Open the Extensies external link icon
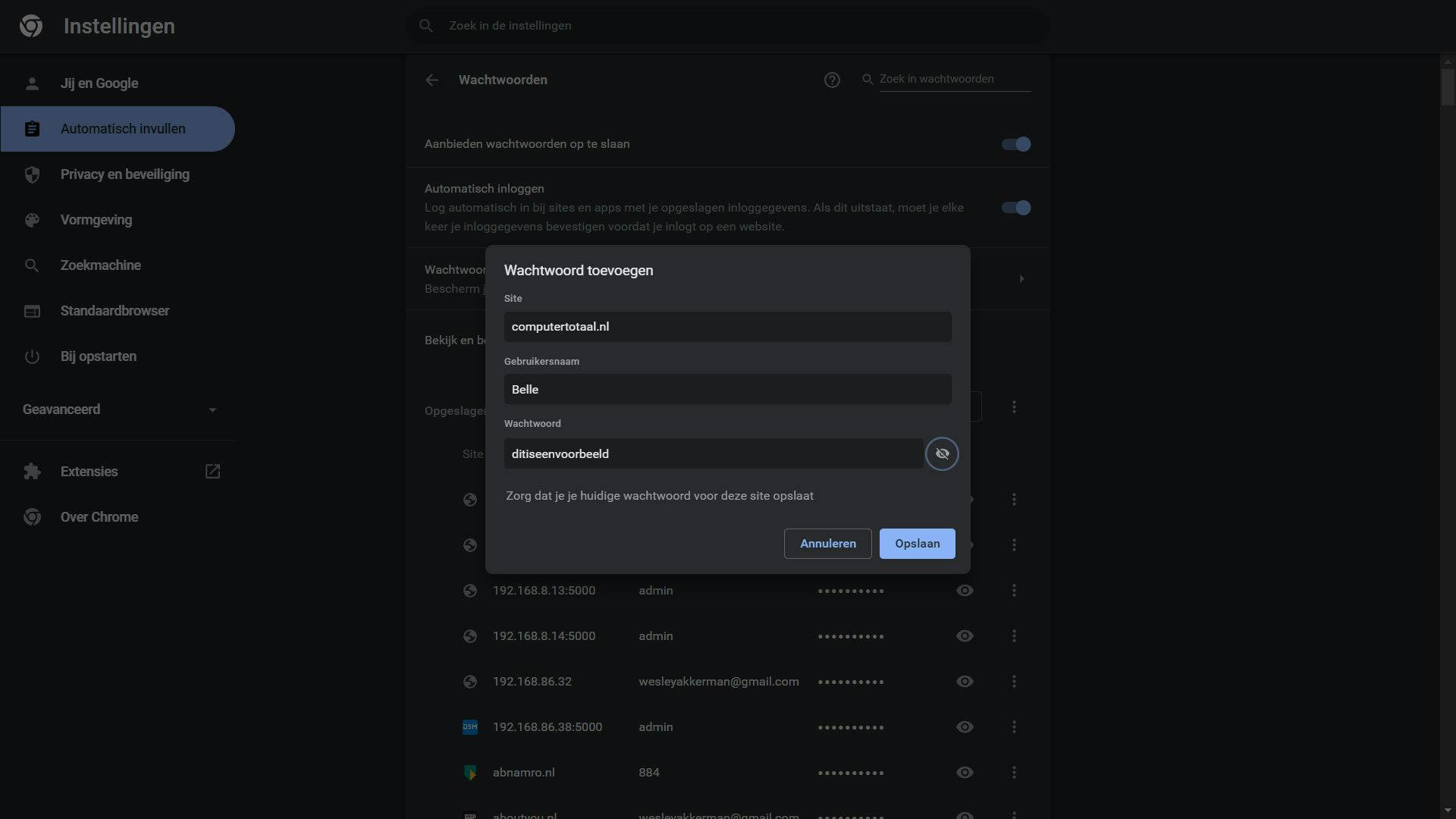Image resolution: width=1456 pixels, height=819 pixels. [212, 471]
